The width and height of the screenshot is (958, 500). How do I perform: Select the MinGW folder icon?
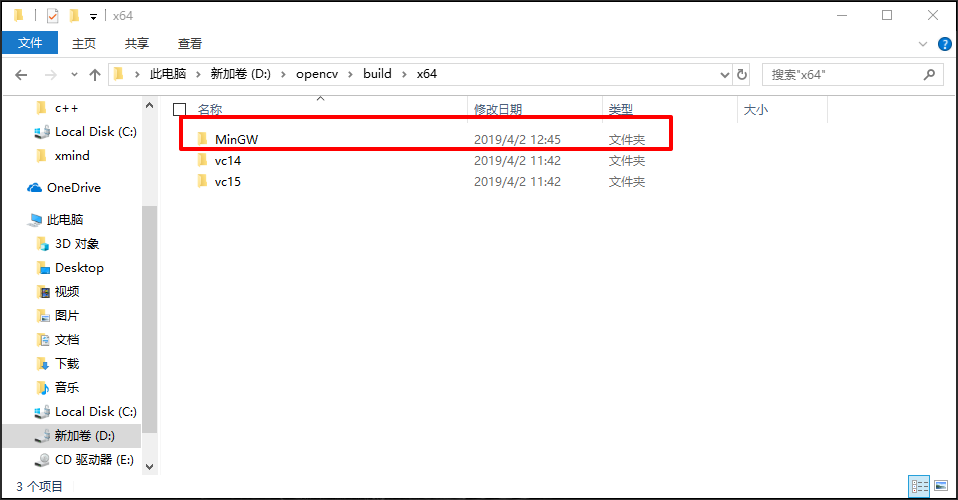pos(203,139)
